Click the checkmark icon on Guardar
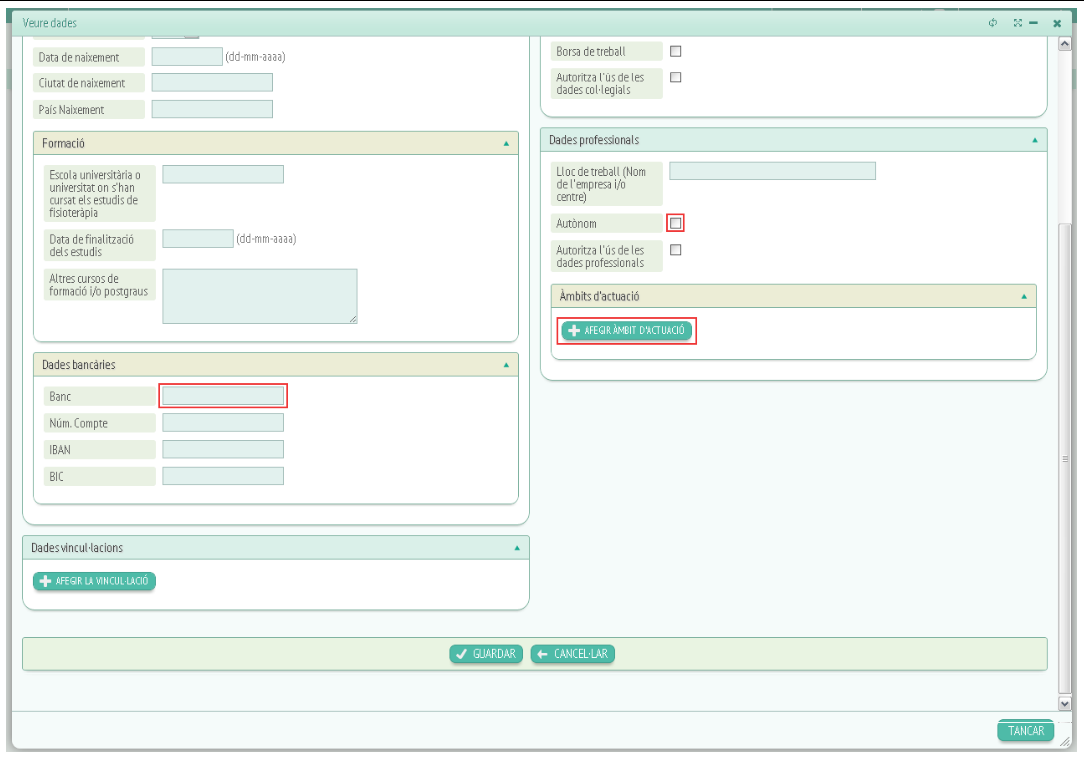 [461, 654]
